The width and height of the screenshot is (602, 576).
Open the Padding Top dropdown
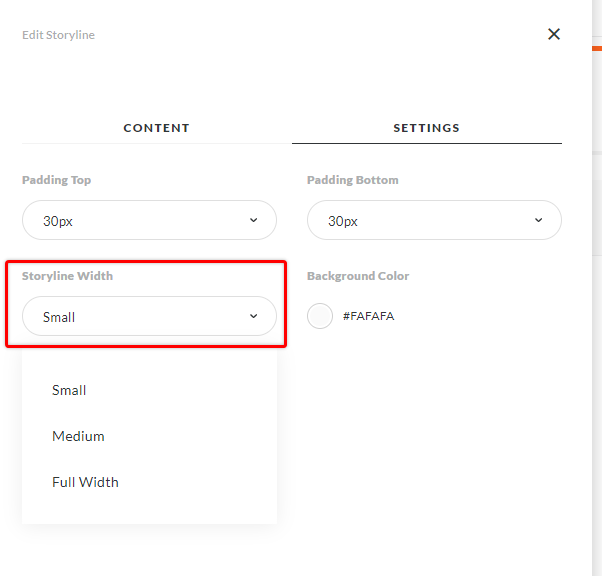click(x=149, y=220)
